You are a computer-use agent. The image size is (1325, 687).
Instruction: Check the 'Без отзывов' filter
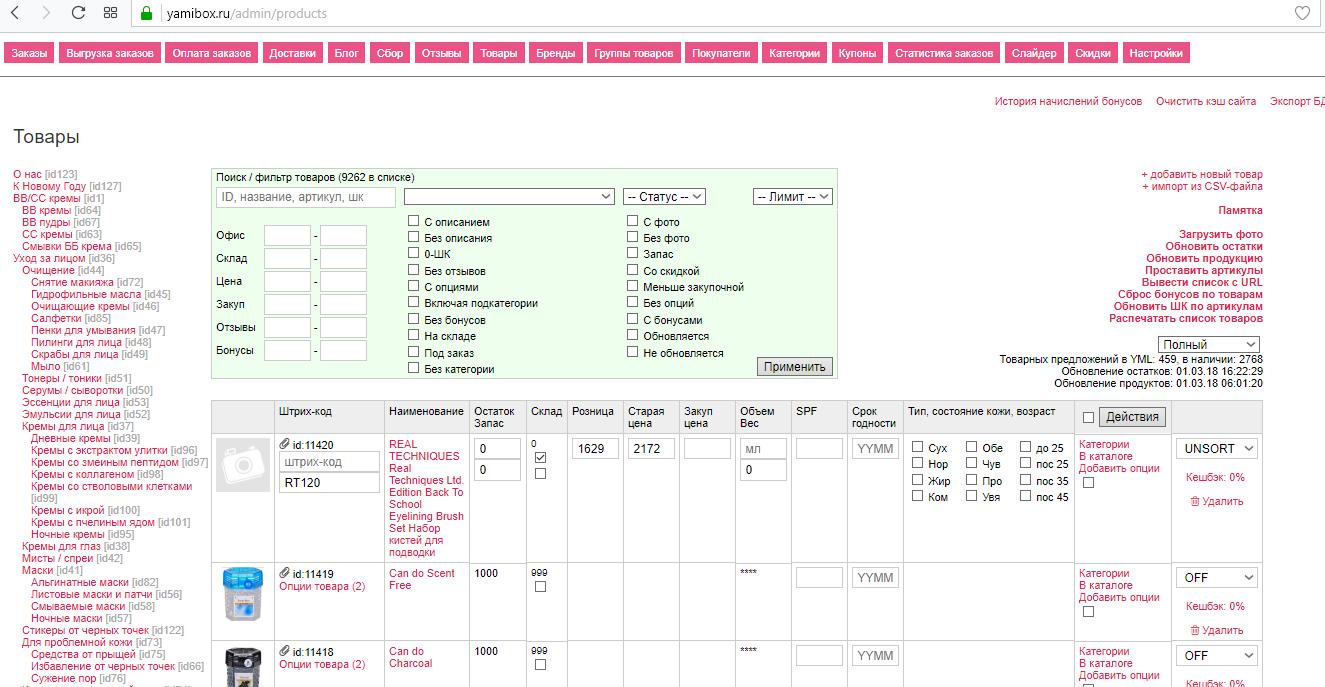414,270
